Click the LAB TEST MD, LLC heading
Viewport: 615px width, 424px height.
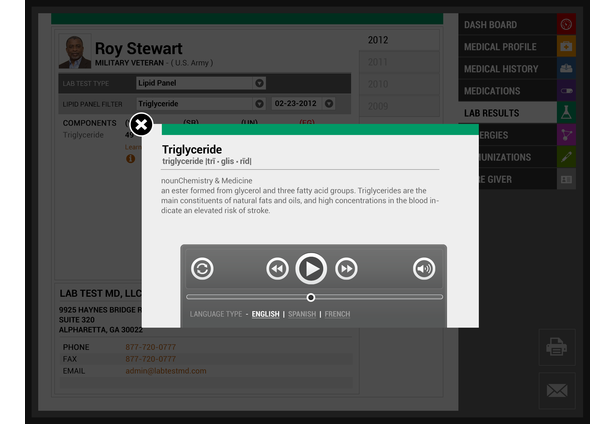click(100, 293)
